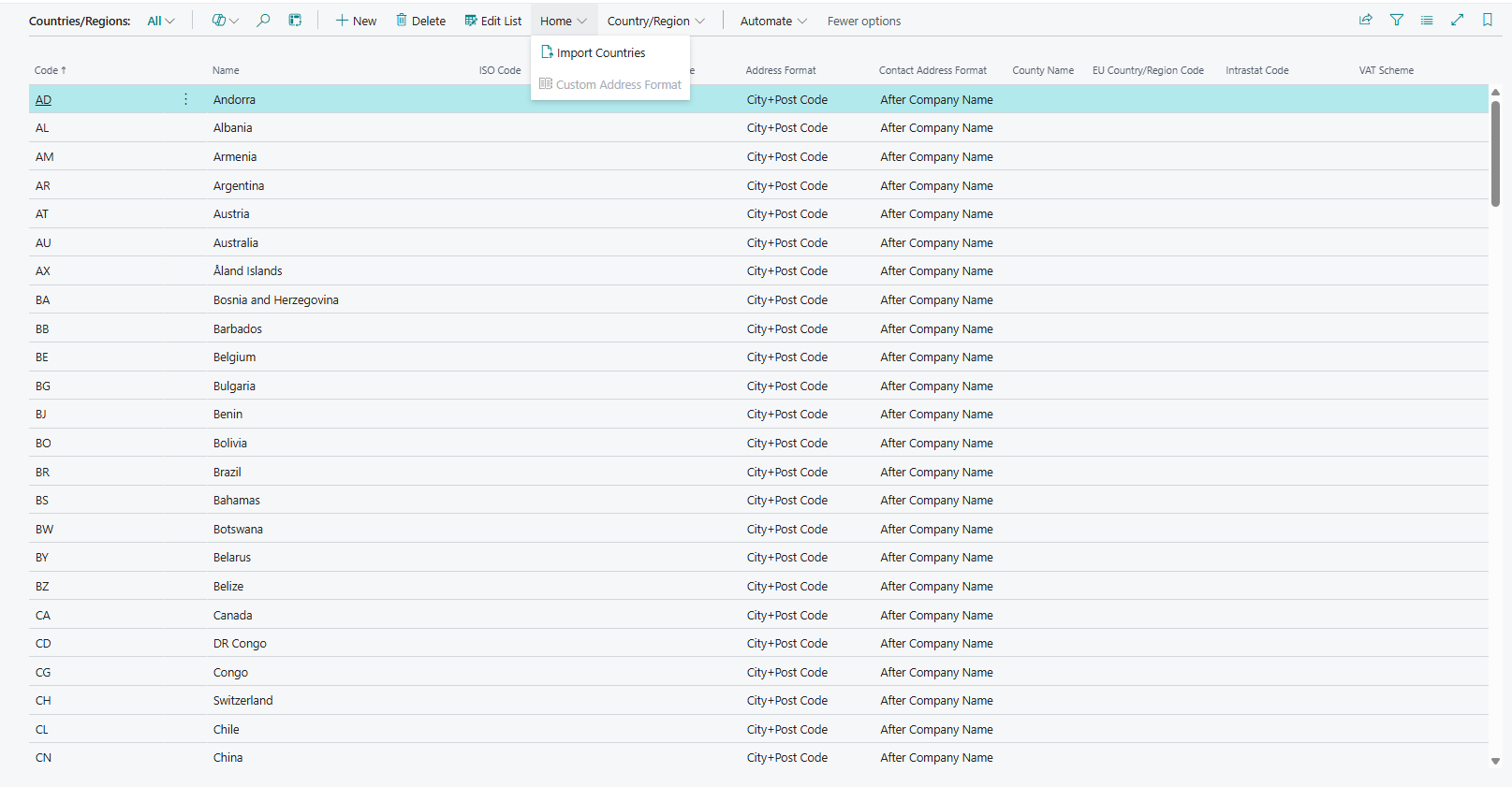Image resolution: width=1512 pixels, height=787 pixels.
Task: Click City+Post Code in the Switzerland row
Action: tap(787, 701)
